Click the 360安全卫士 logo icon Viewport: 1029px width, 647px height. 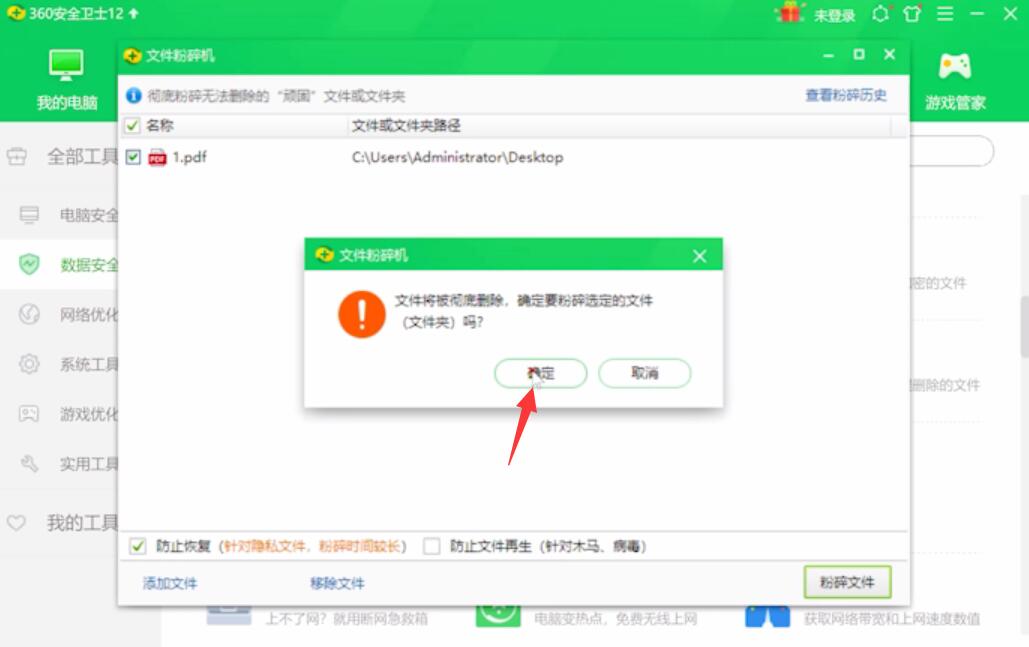pyautogui.click(x=16, y=13)
